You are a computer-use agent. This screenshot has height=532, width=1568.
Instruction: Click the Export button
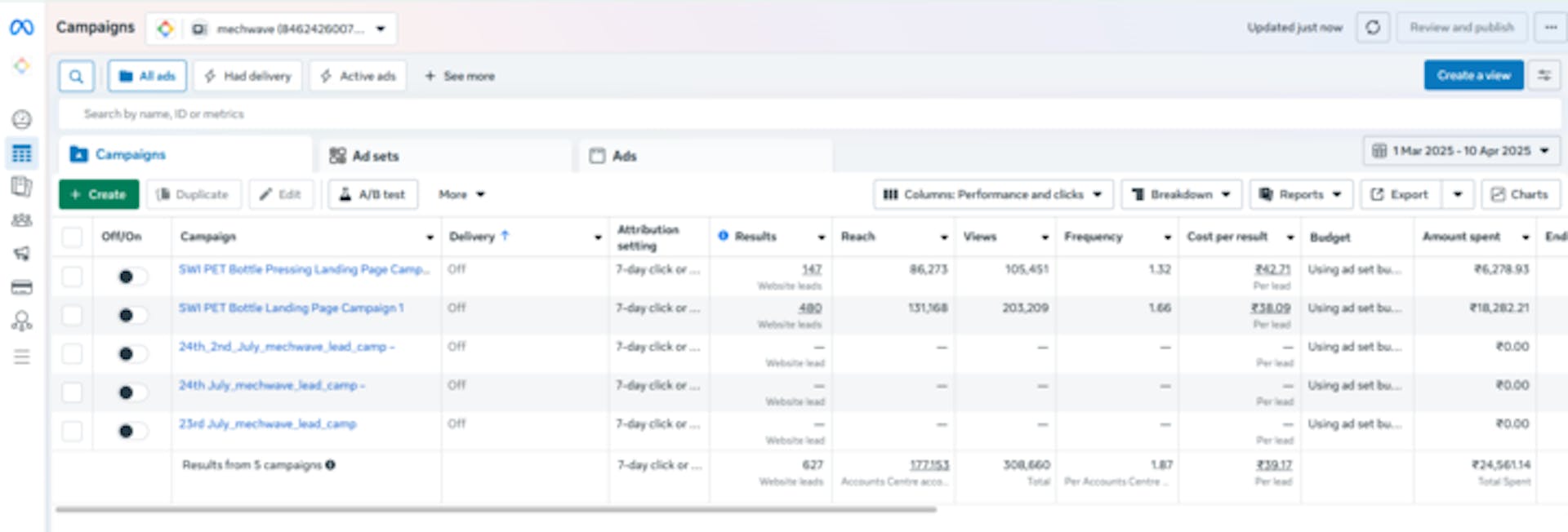click(1400, 194)
